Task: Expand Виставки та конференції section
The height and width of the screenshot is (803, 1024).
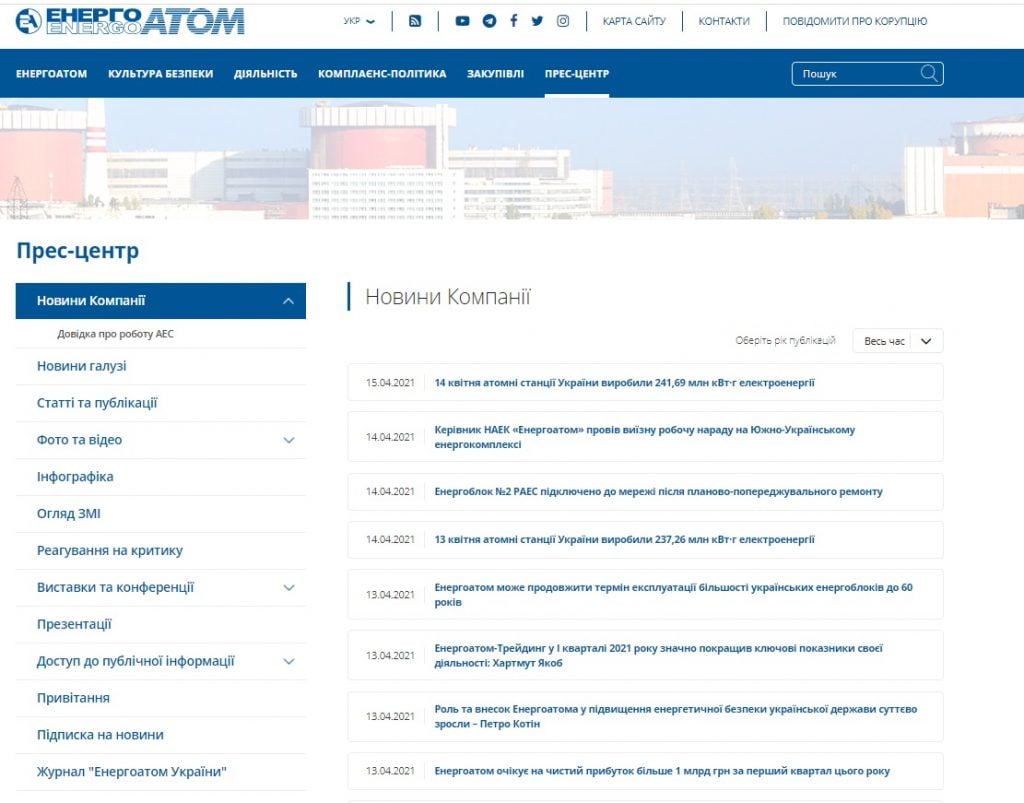Action: (x=289, y=588)
